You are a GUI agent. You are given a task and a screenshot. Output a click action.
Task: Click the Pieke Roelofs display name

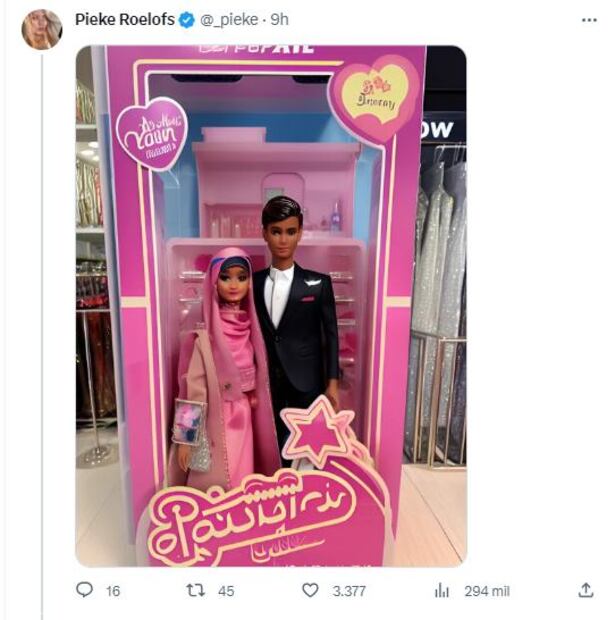[125, 19]
